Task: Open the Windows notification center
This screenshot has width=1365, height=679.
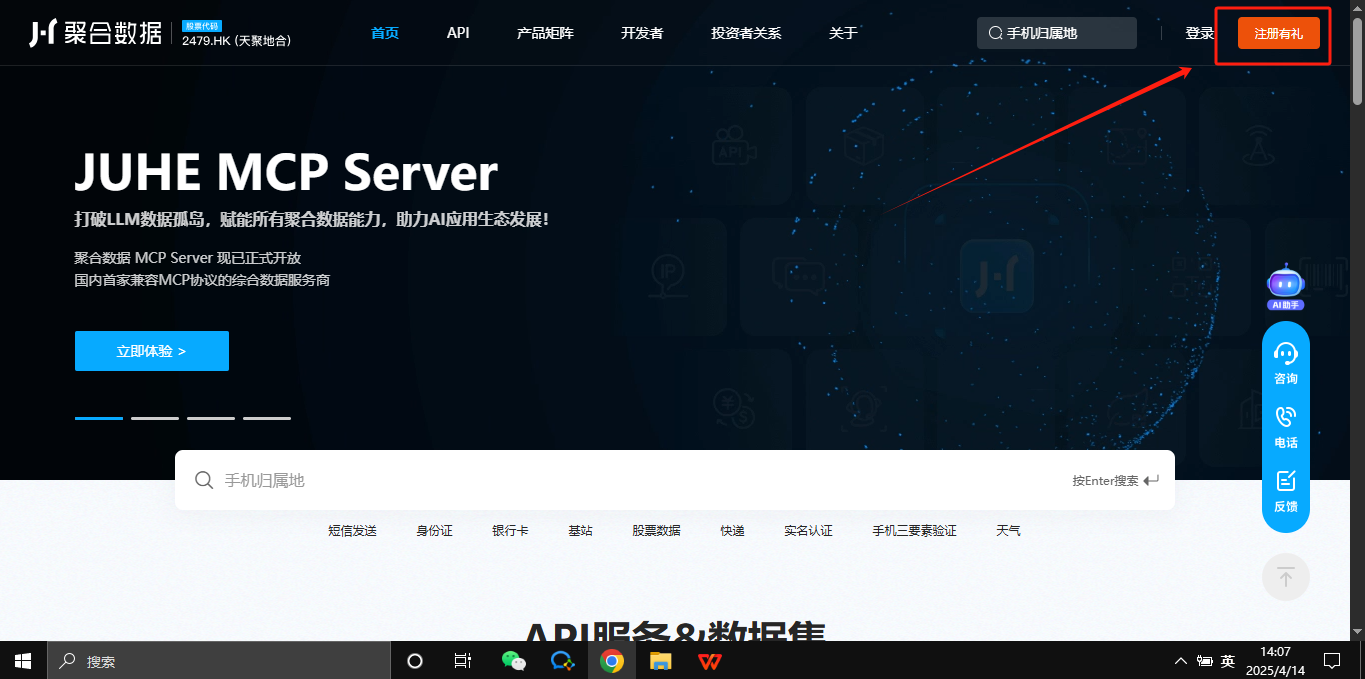Action: click(x=1332, y=661)
